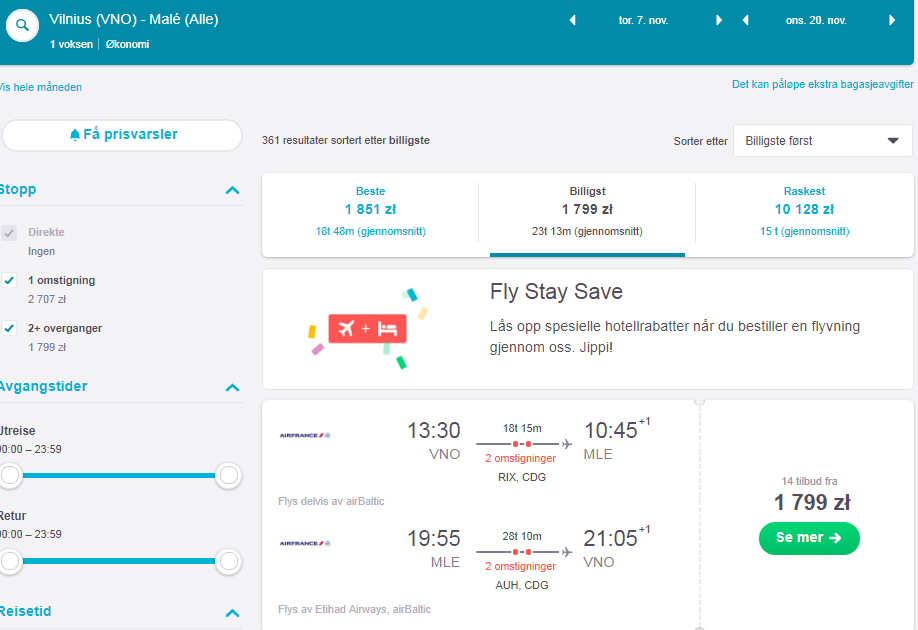Collapse the Avgangstider filter section
The image size is (918, 630).
[232, 387]
